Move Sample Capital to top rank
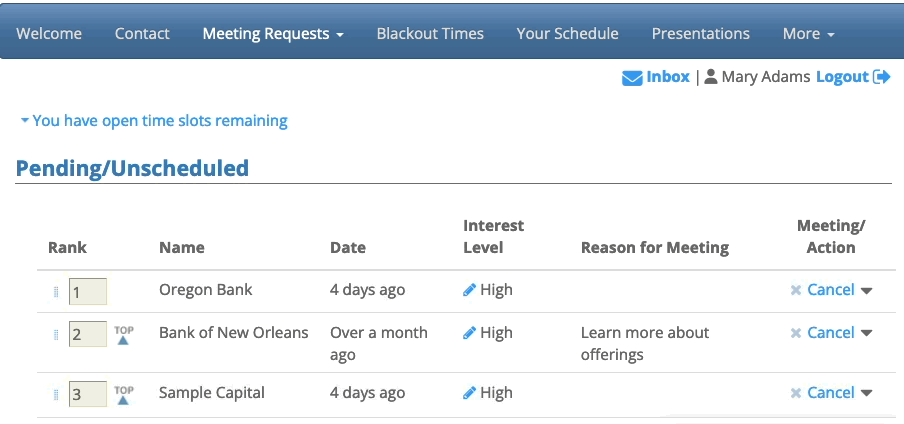The height and width of the screenshot is (424, 904). tap(123, 394)
